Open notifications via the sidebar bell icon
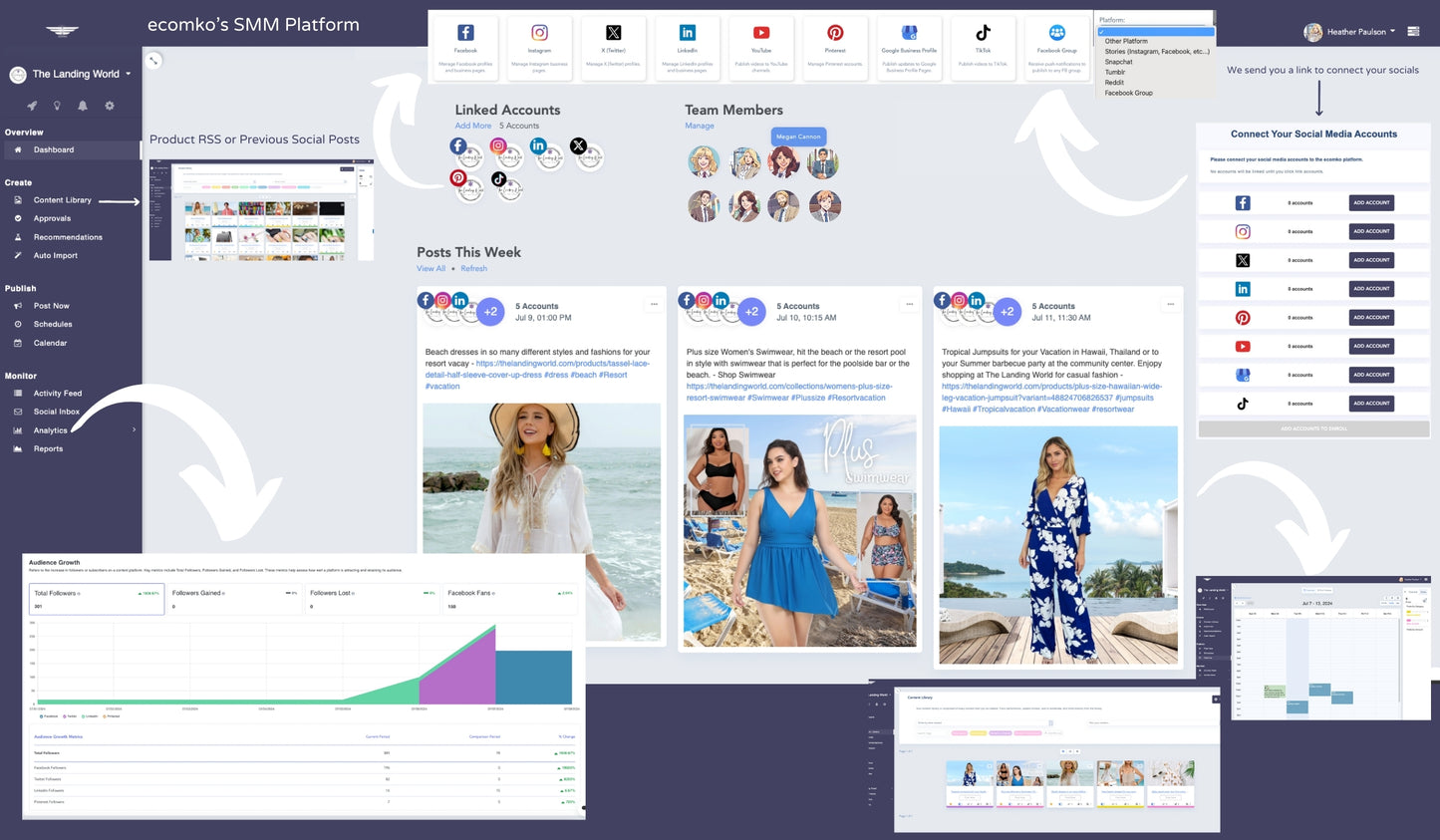 click(83, 106)
